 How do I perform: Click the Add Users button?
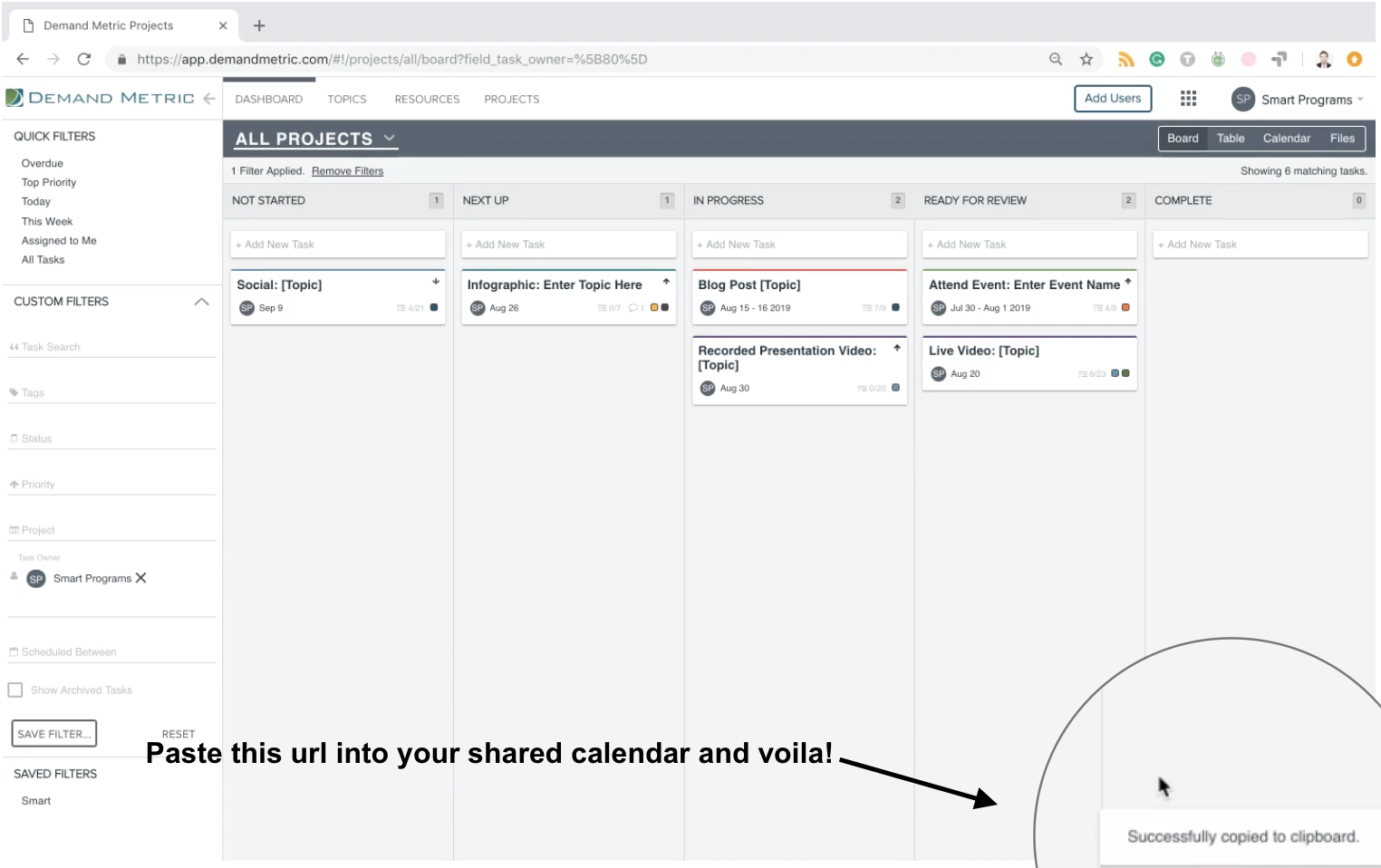1113,99
